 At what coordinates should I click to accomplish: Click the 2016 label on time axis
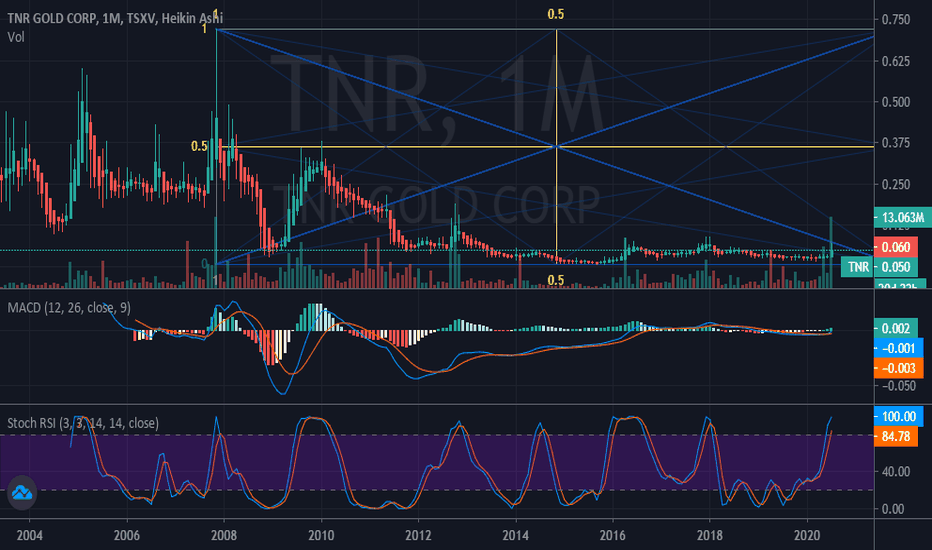[613, 535]
